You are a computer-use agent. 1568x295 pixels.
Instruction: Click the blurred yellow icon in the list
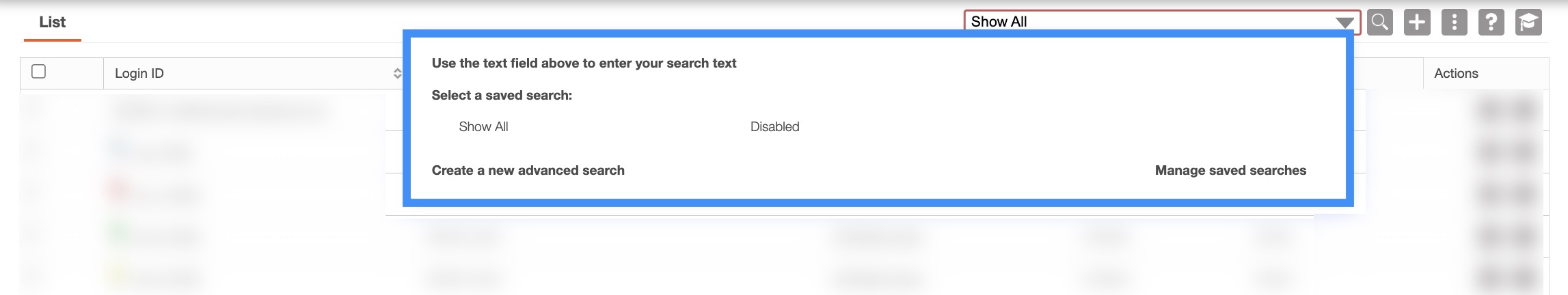119,275
